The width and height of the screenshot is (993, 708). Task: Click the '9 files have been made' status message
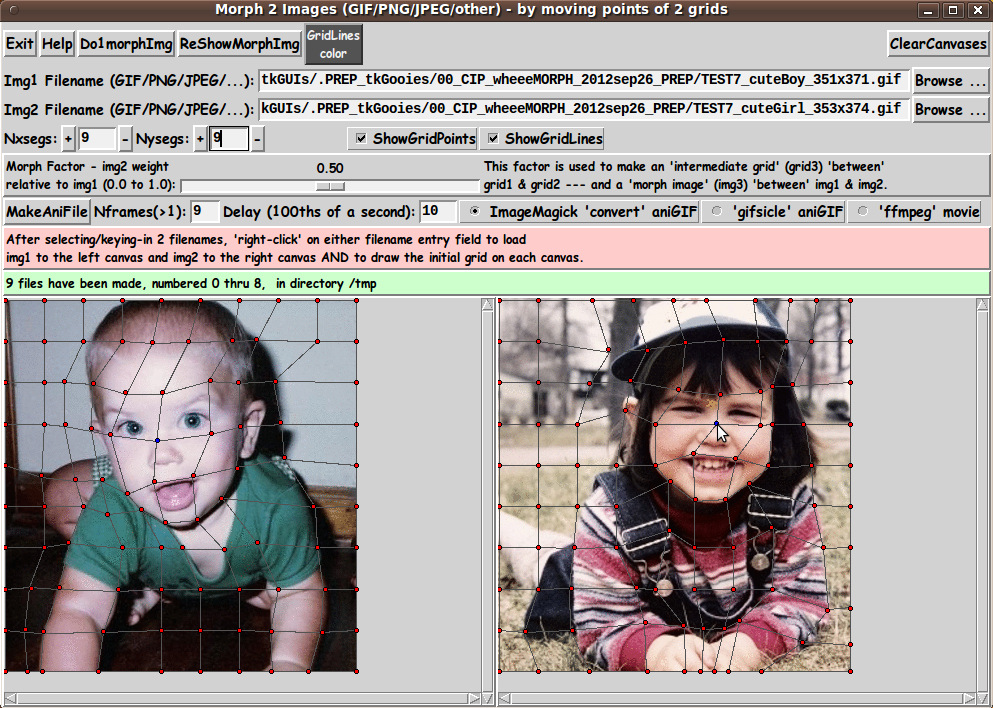pos(191,284)
